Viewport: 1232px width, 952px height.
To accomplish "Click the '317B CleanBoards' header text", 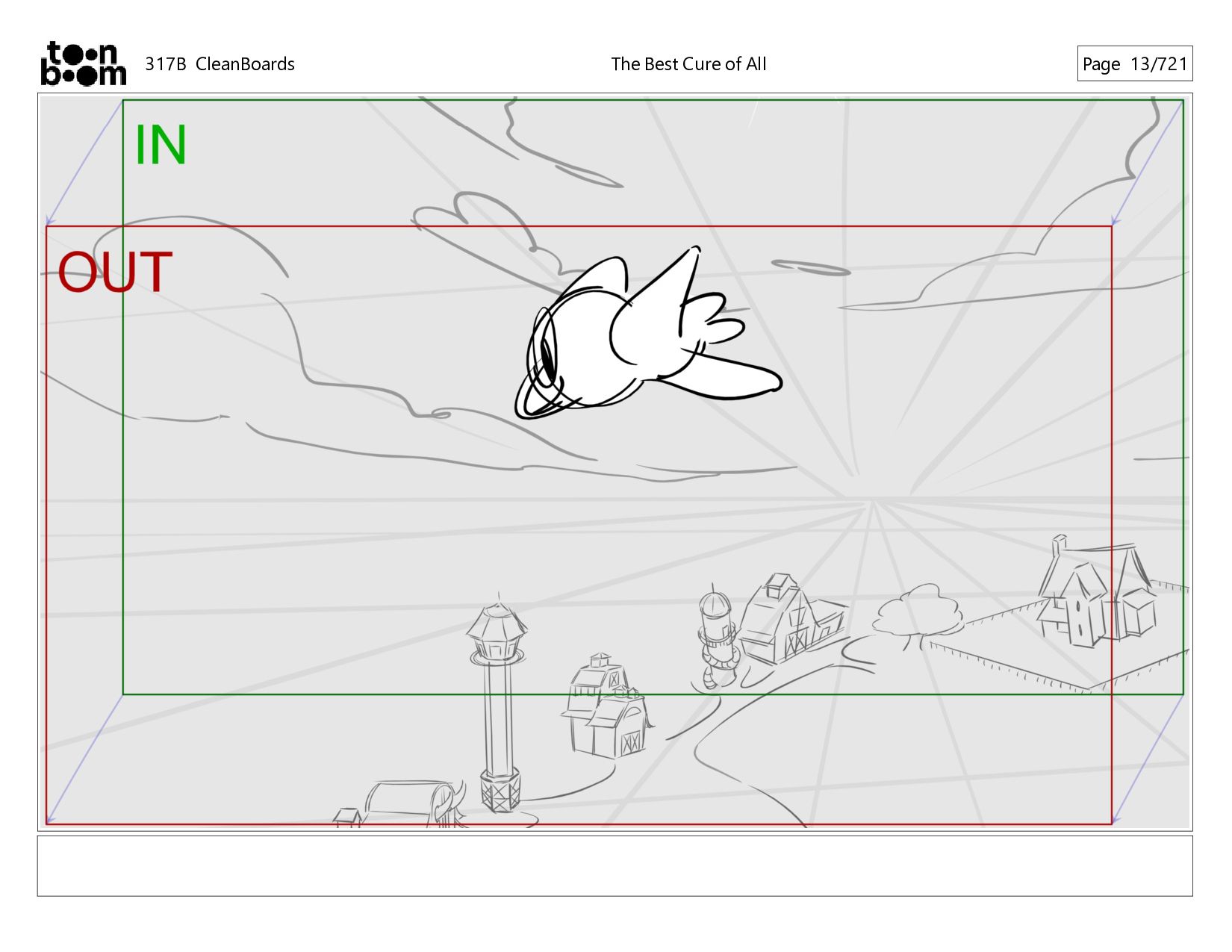I will pos(220,64).
